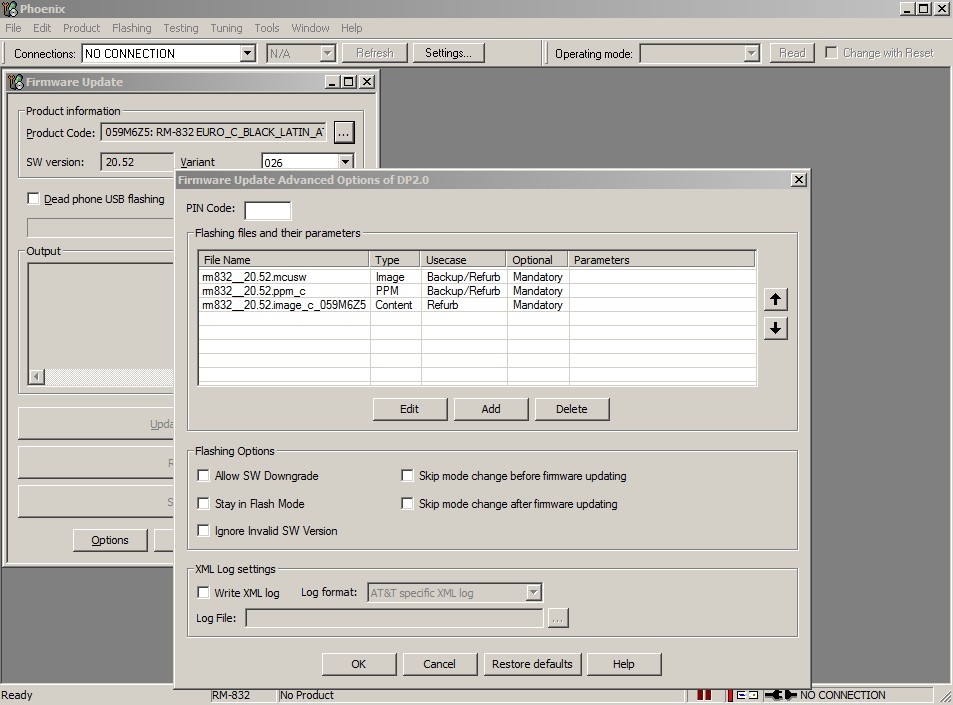The height and width of the screenshot is (705, 953).
Task: Click the OK button
Action: tap(359, 664)
